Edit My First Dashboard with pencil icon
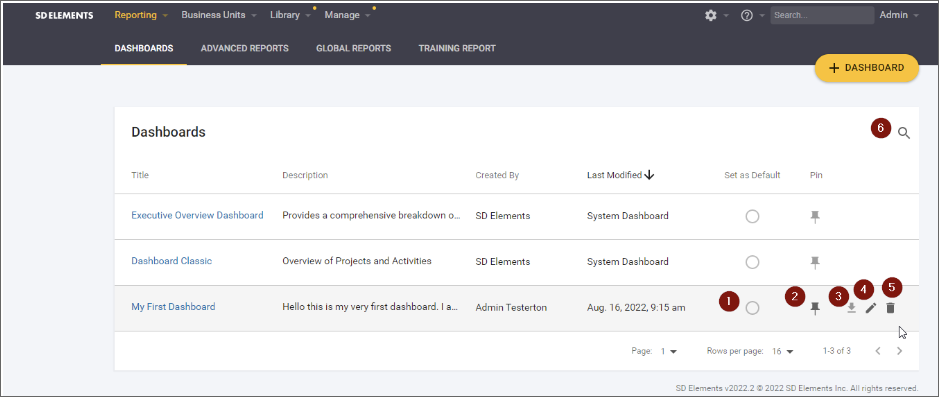This screenshot has height=397, width=939. click(x=871, y=308)
